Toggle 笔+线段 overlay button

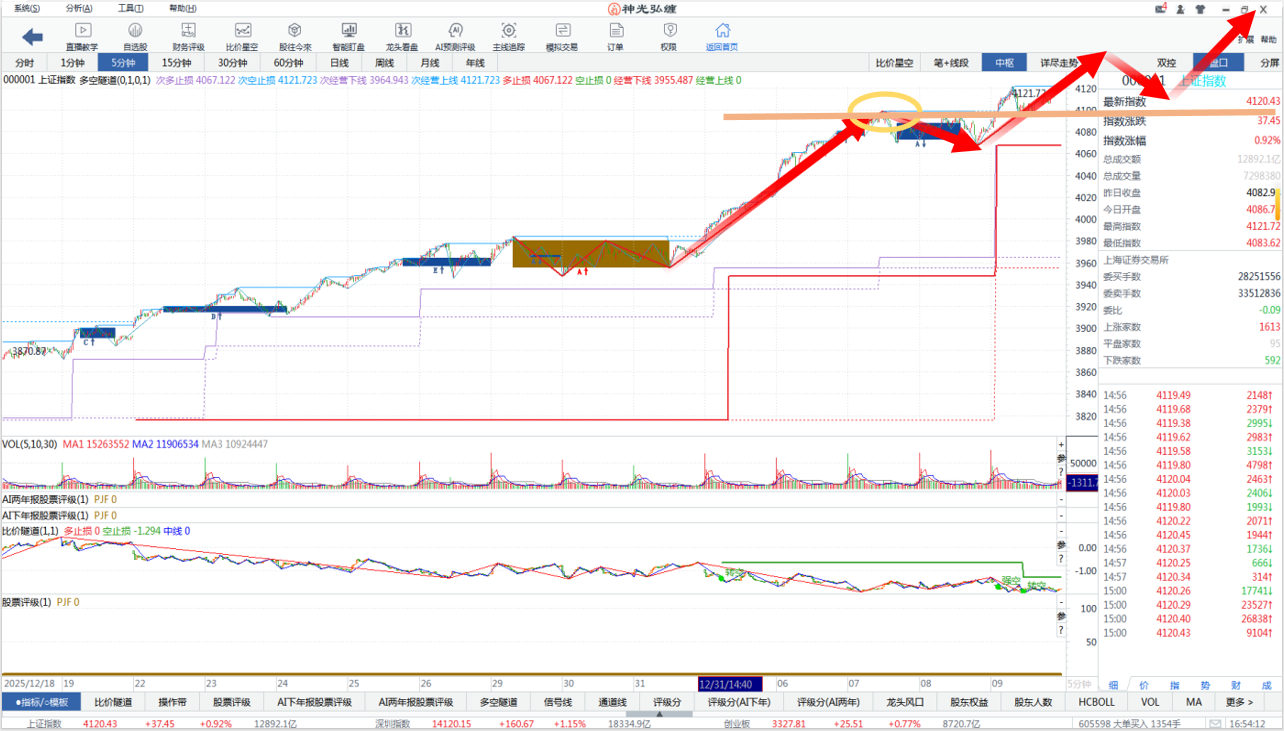[950, 62]
